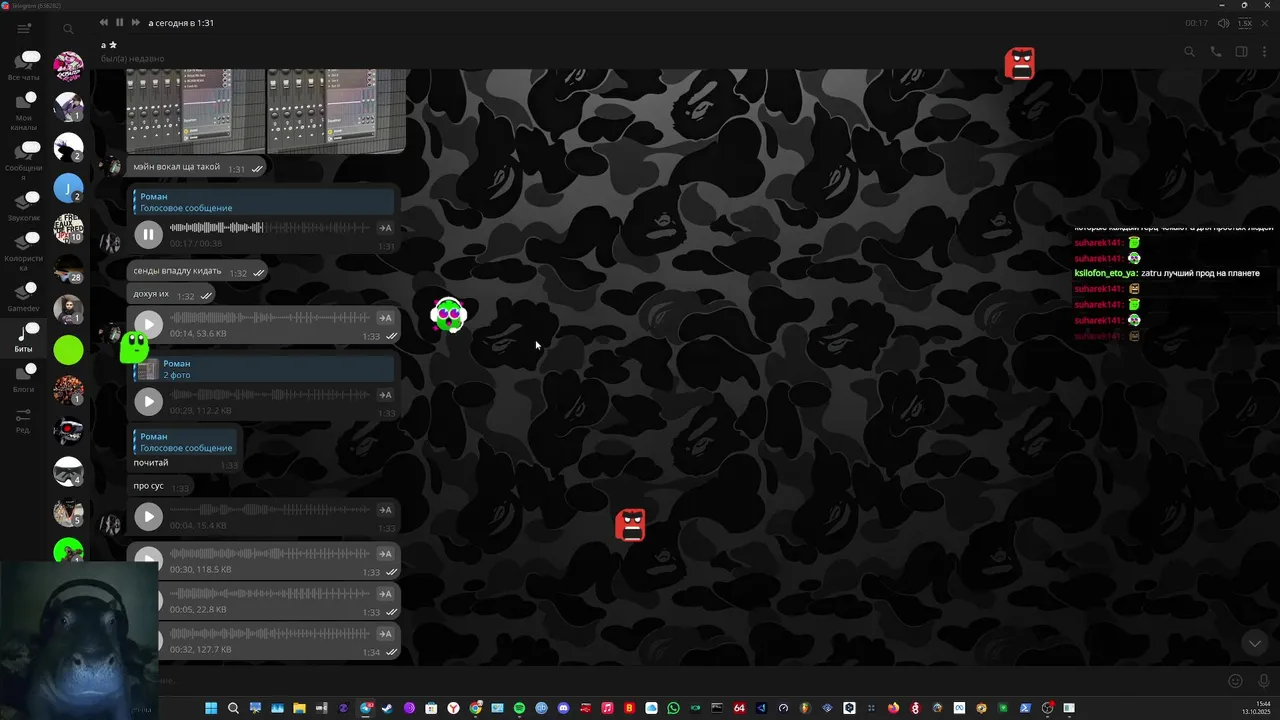1280x720 pixels.
Task: Open Windows taskbar search
Action: 233,708
